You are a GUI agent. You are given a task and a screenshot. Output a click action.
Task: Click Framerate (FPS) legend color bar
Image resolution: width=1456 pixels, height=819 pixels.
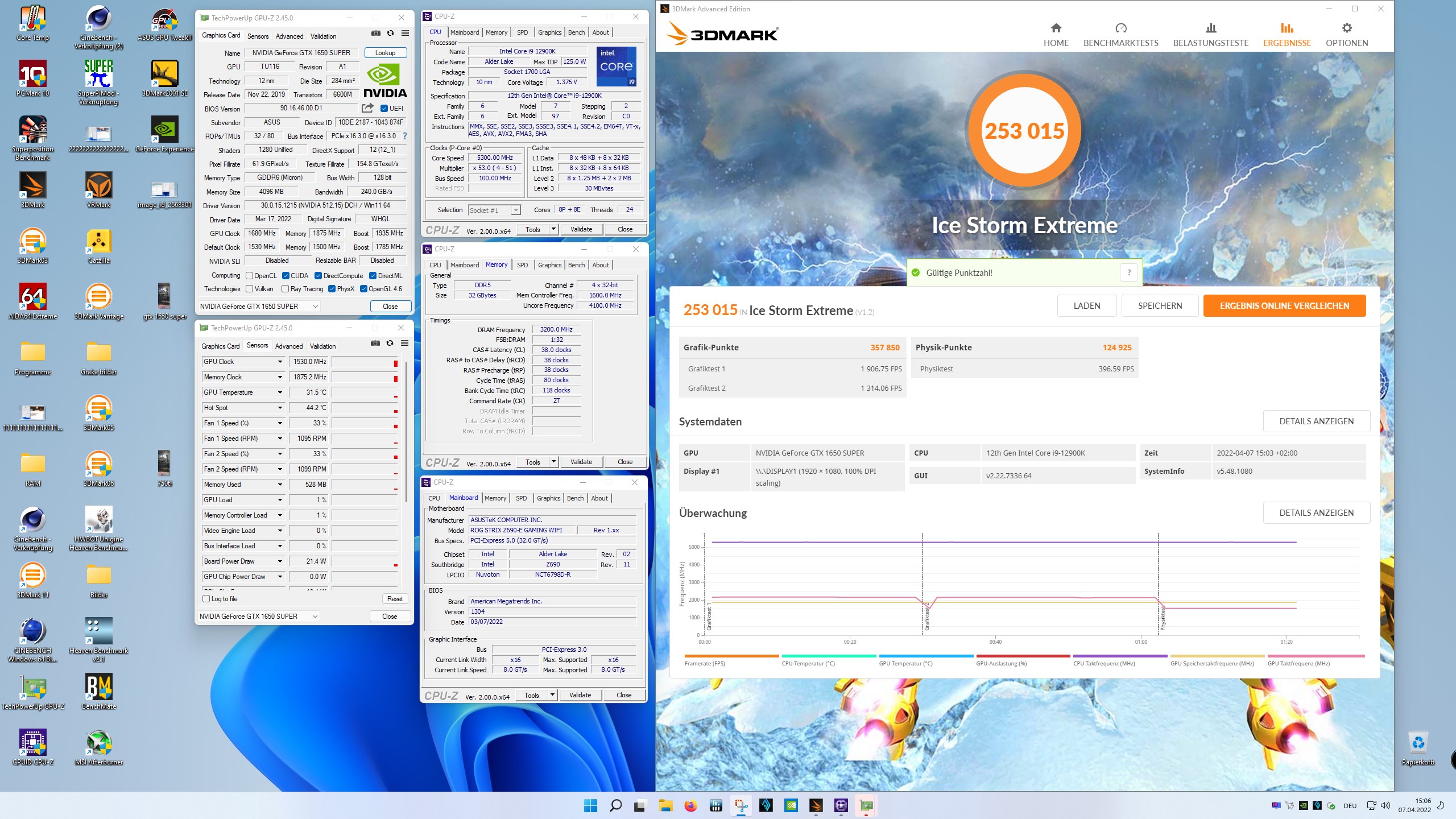(x=731, y=656)
